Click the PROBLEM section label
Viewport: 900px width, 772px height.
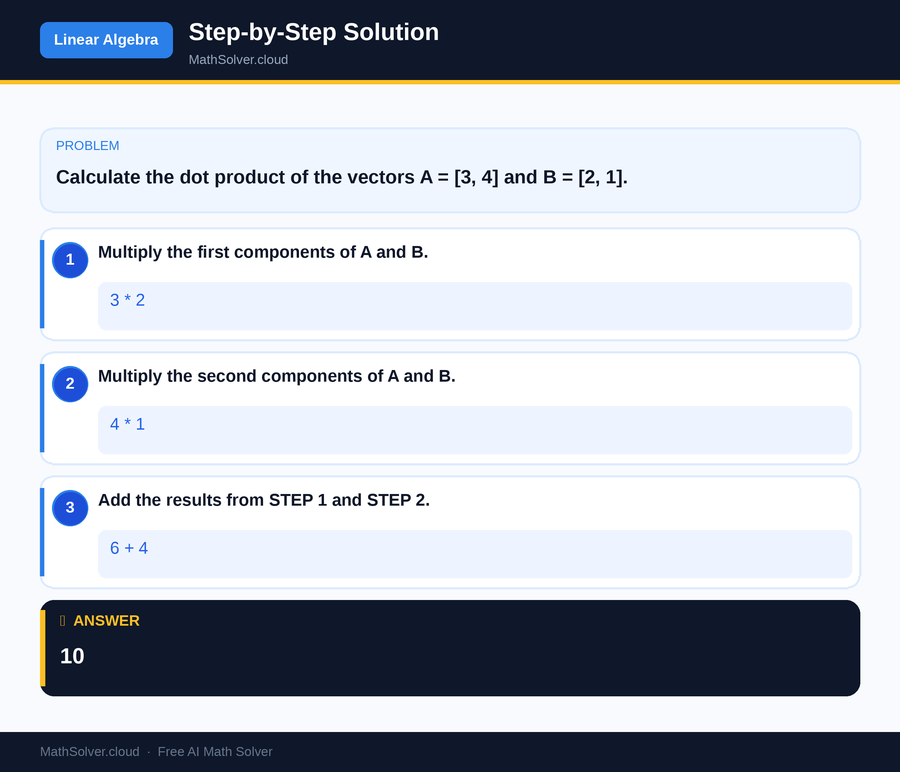(87, 145)
